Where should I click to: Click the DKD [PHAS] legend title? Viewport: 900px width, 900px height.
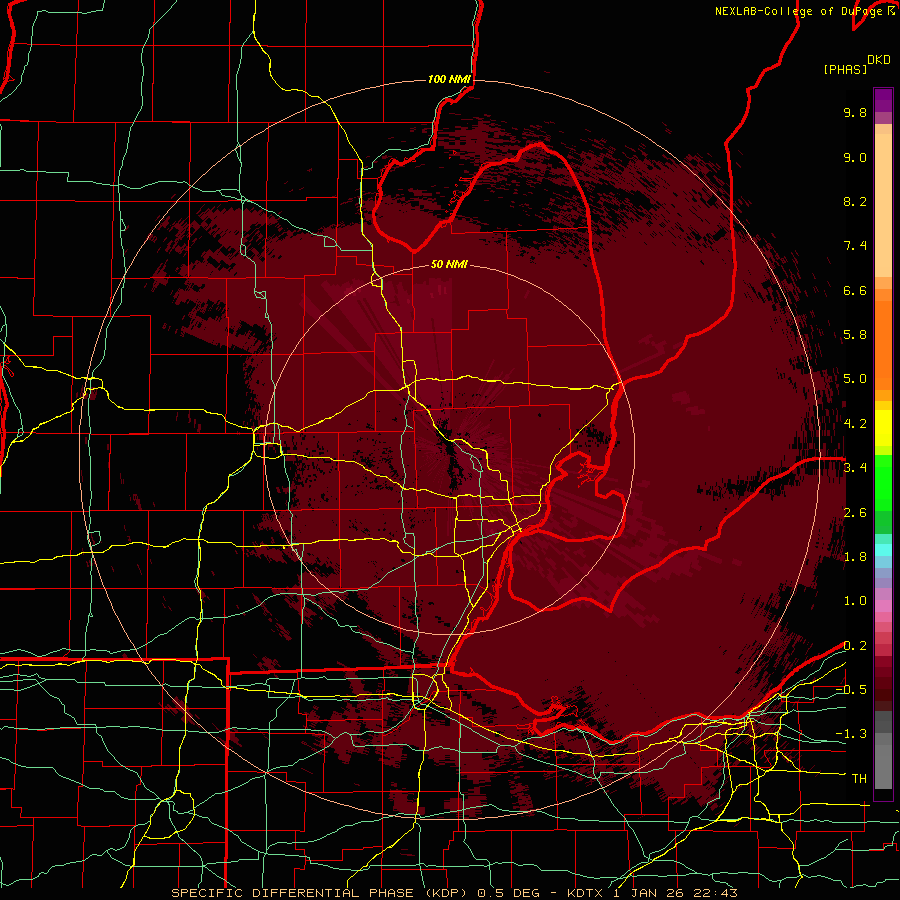856,65
